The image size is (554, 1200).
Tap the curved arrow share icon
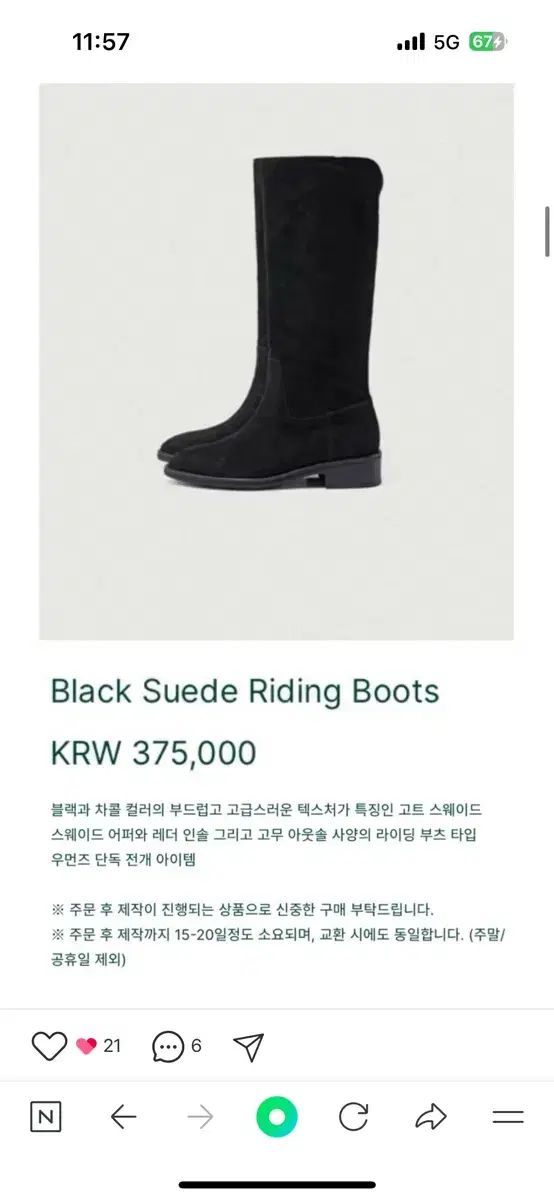pyautogui.click(x=431, y=1117)
